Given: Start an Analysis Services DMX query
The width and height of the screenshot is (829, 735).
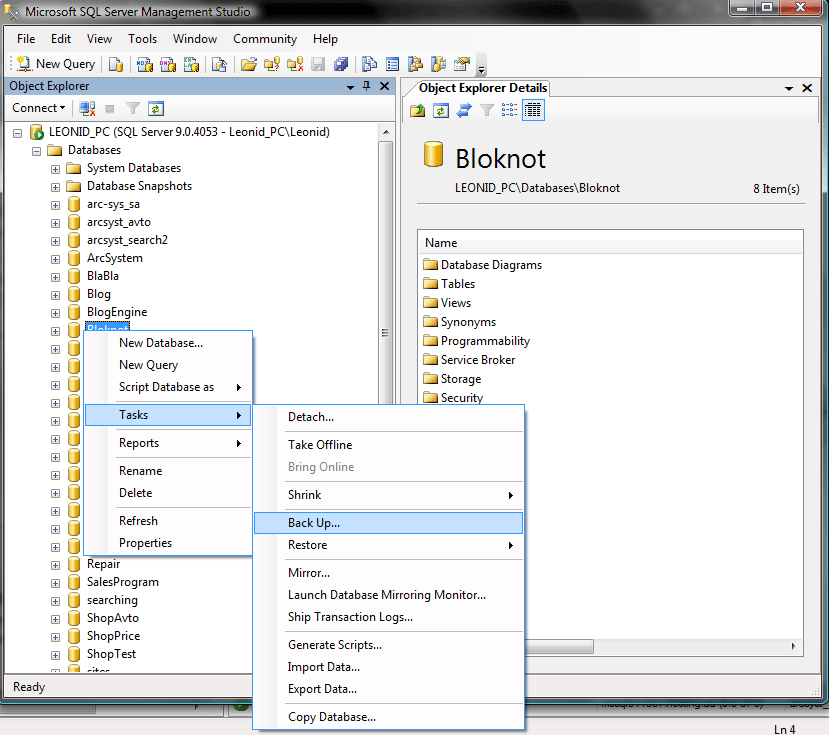Looking at the screenshot, I should click(x=168, y=65).
